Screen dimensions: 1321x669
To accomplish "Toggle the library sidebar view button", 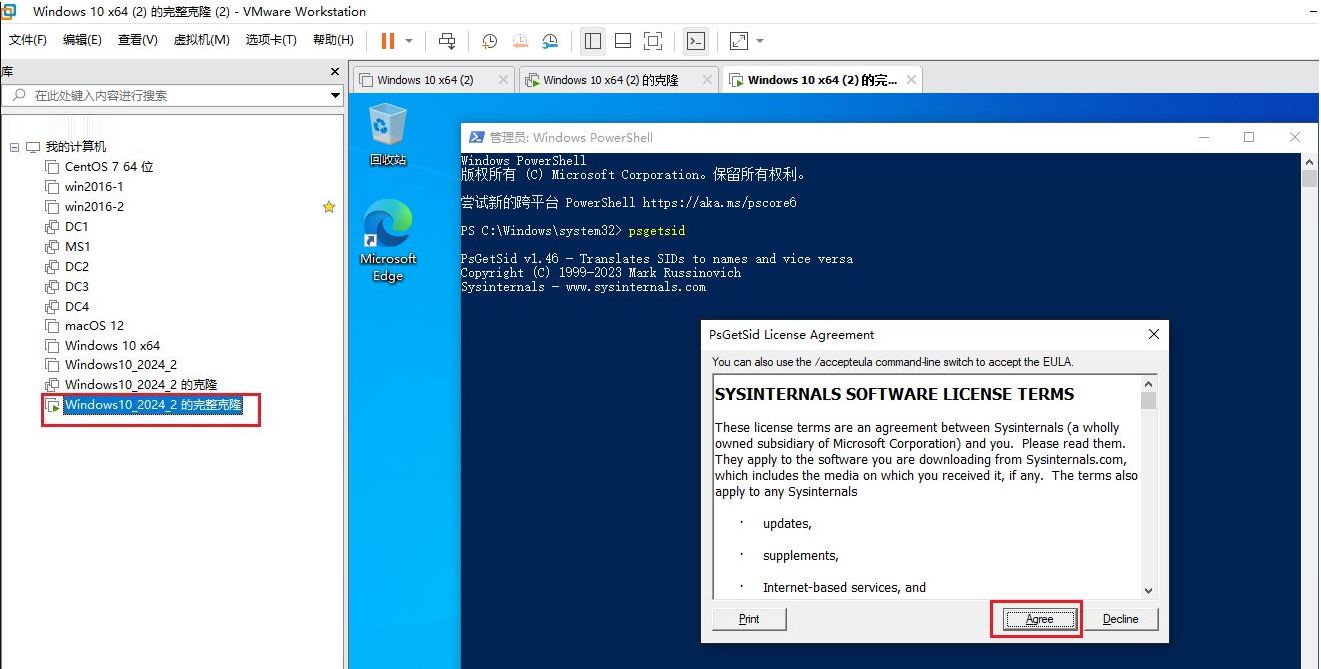I will click(593, 41).
